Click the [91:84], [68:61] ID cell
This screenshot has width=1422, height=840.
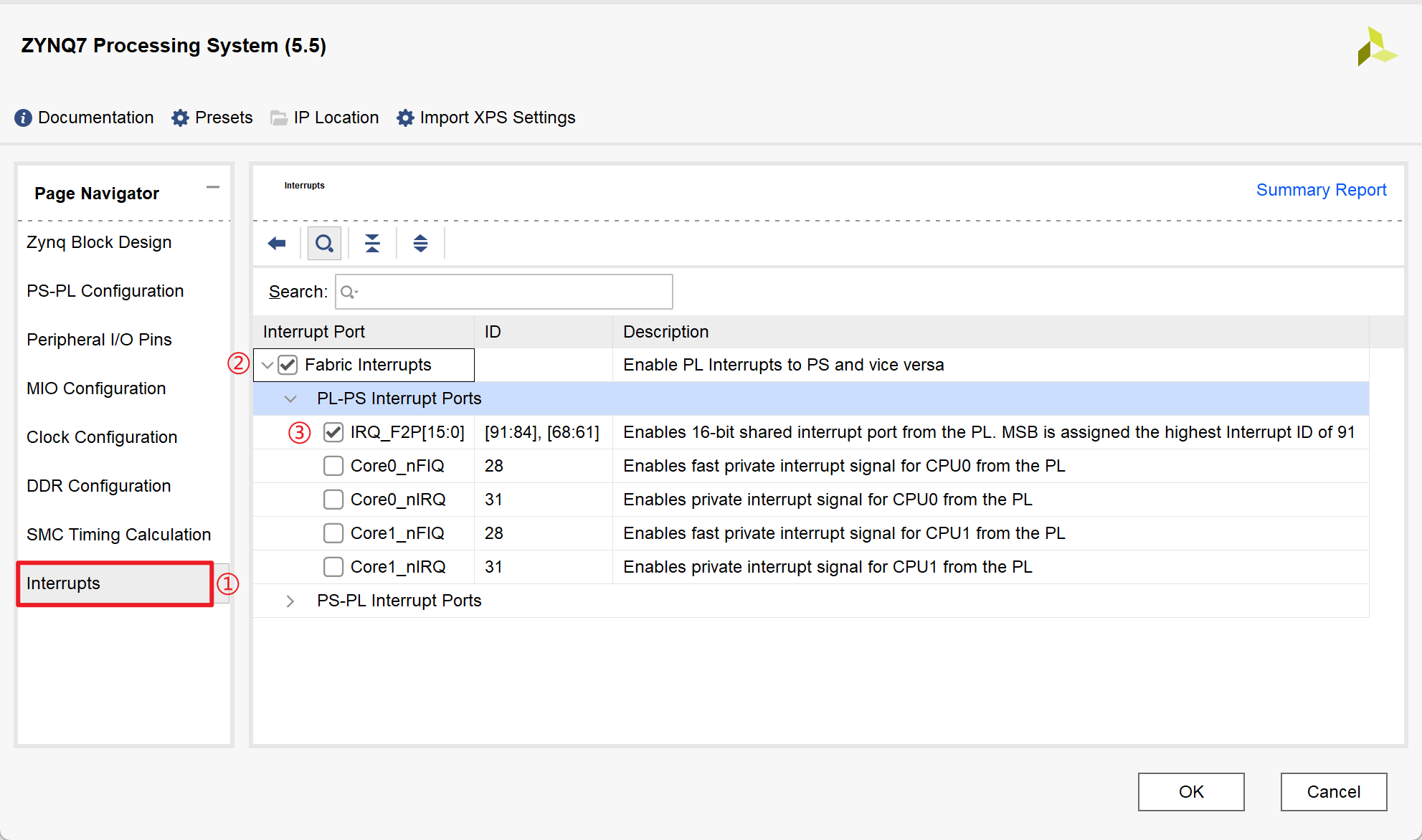pyautogui.click(x=542, y=432)
